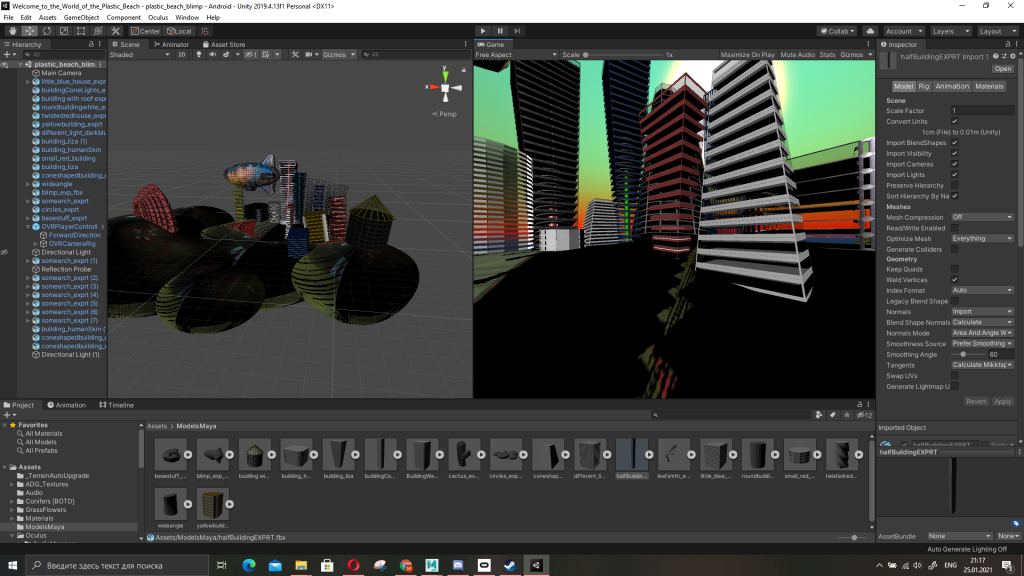Collapse the Favorites group in Project

(5, 424)
